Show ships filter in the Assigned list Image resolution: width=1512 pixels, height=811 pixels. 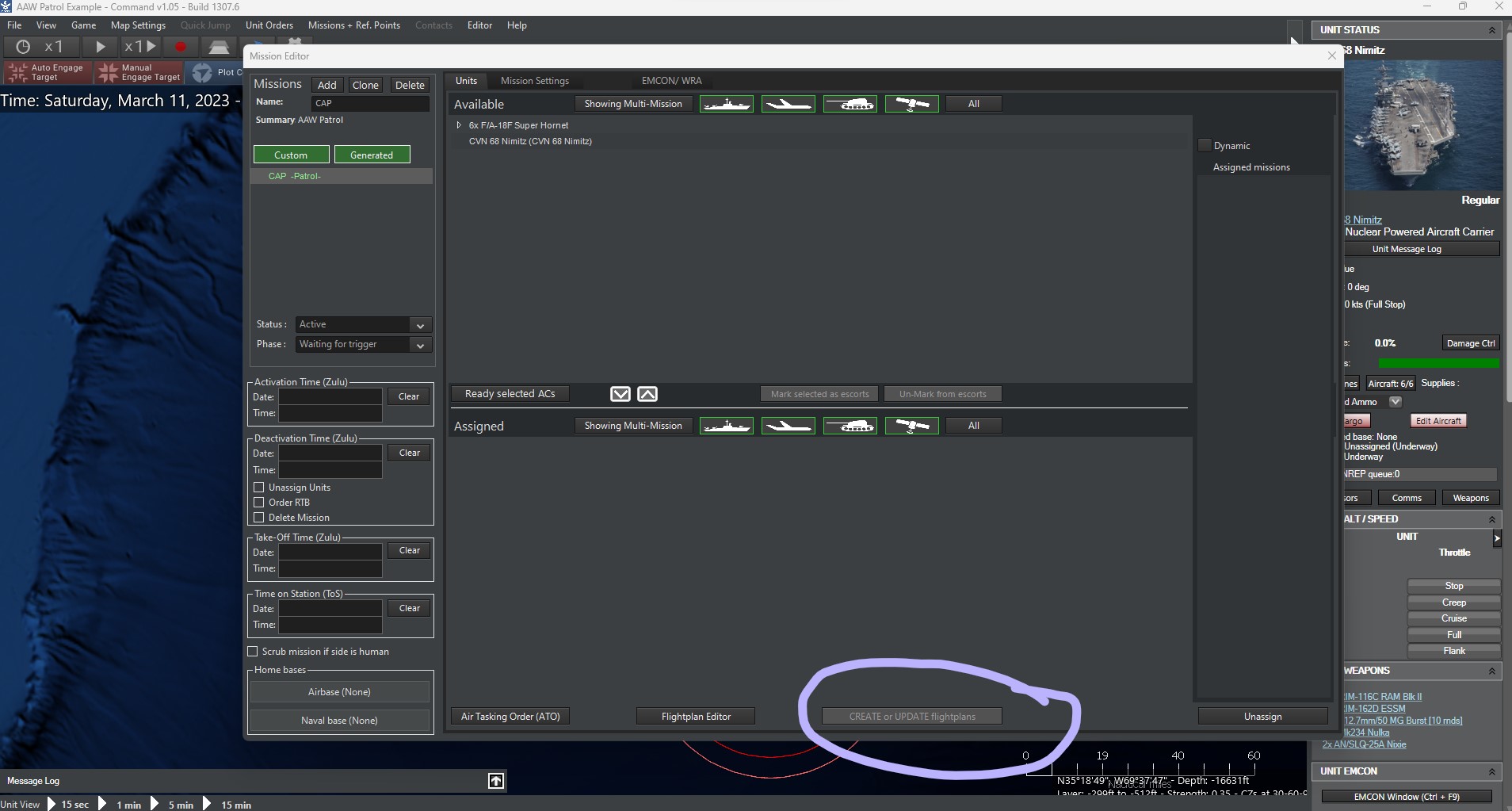tap(727, 426)
